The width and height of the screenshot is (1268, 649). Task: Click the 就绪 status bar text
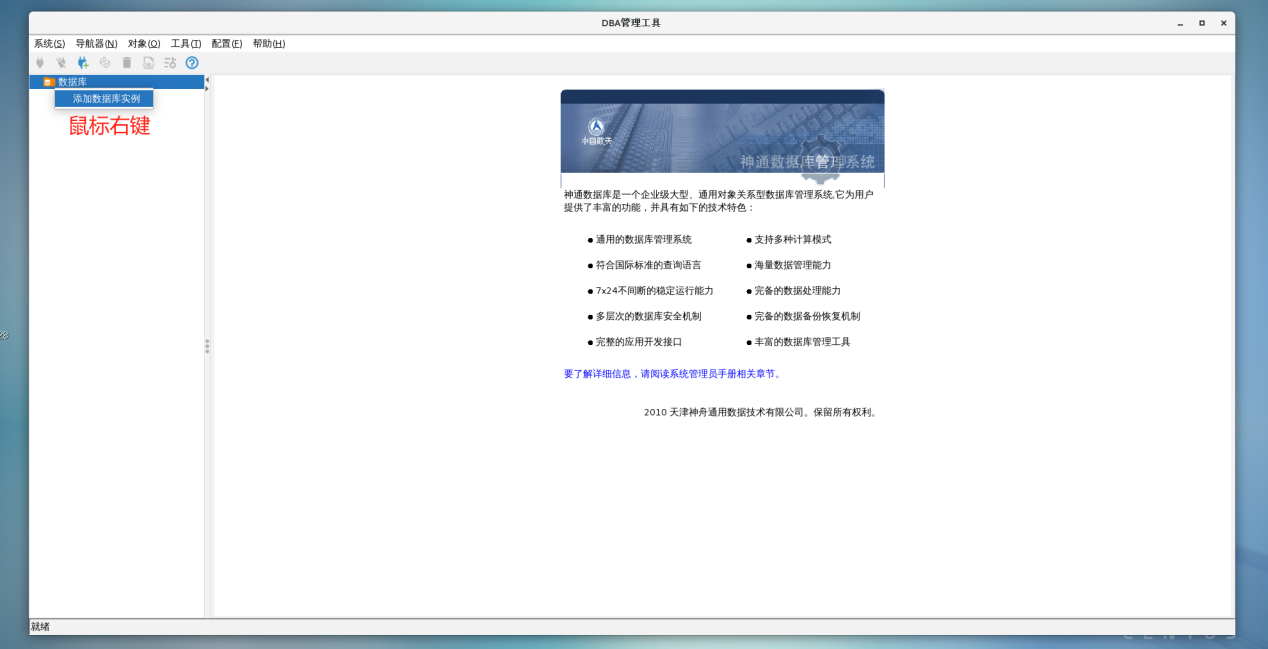coord(40,627)
